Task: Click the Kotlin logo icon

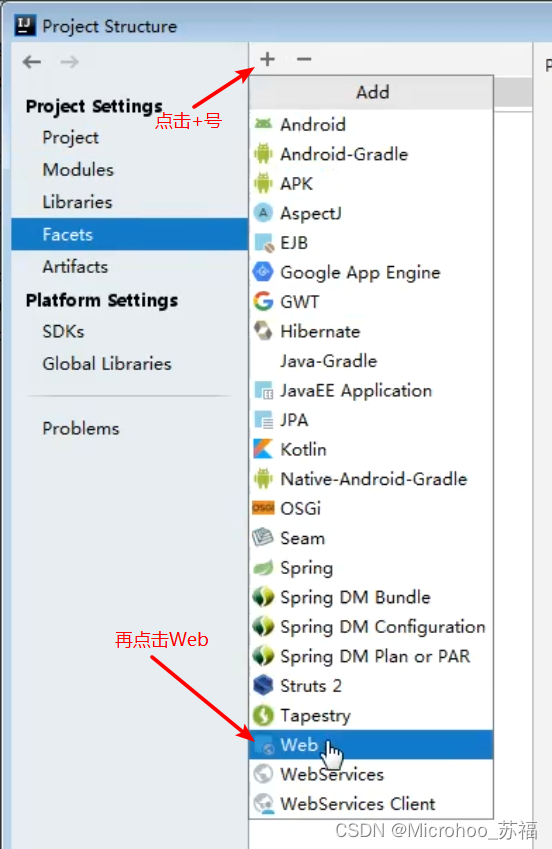Action: [x=263, y=449]
